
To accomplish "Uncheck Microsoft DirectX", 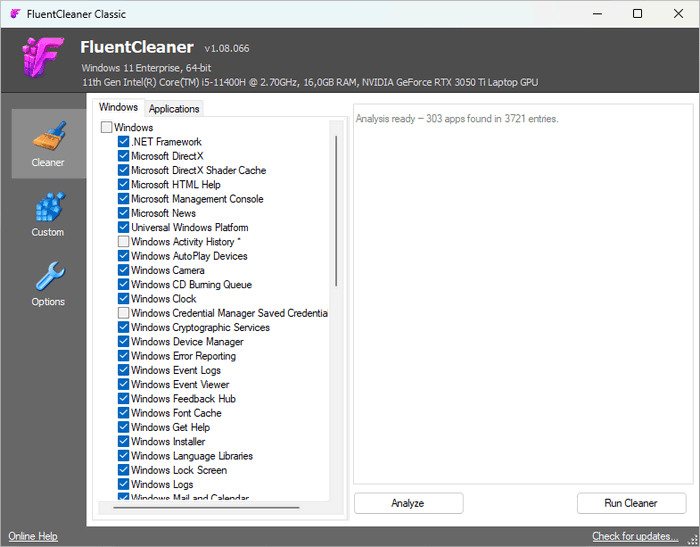I will tap(123, 156).
